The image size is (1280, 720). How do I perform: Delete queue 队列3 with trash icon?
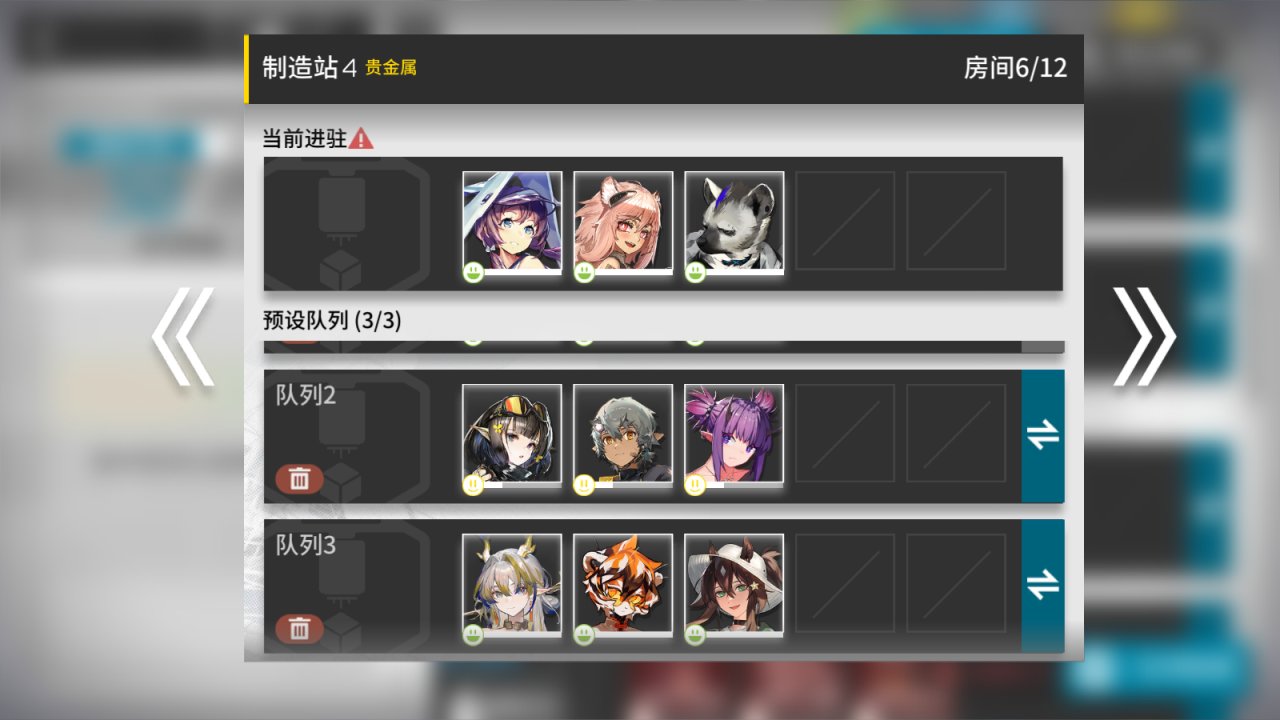pos(299,629)
